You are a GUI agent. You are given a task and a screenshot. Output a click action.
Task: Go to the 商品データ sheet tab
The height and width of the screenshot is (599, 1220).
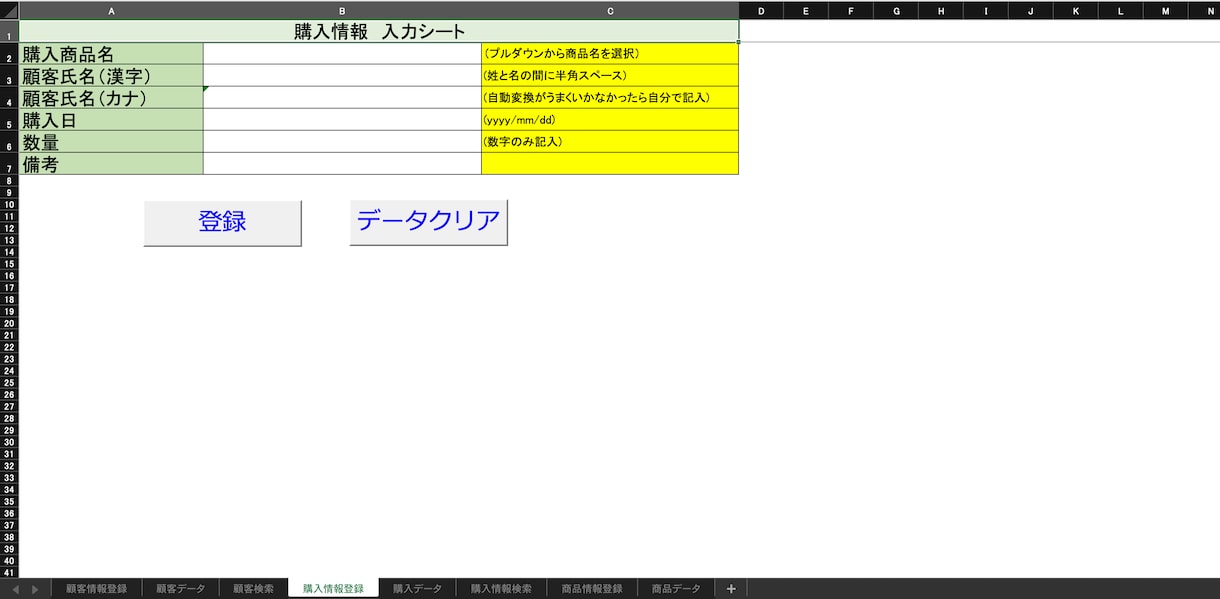pyautogui.click(x=676, y=589)
